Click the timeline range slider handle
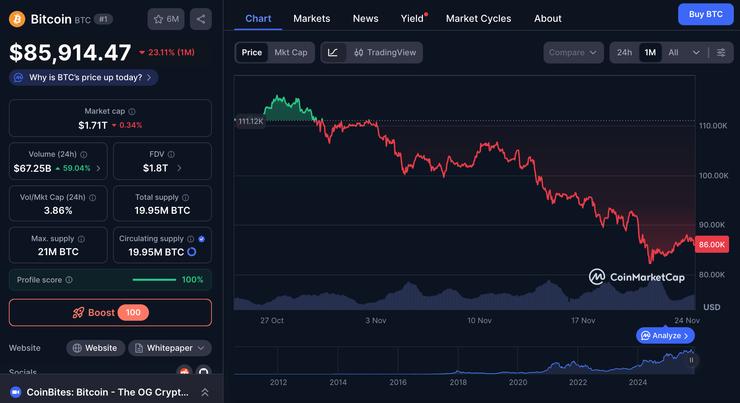The image size is (740, 403). pyautogui.click(x=691, y=359)
